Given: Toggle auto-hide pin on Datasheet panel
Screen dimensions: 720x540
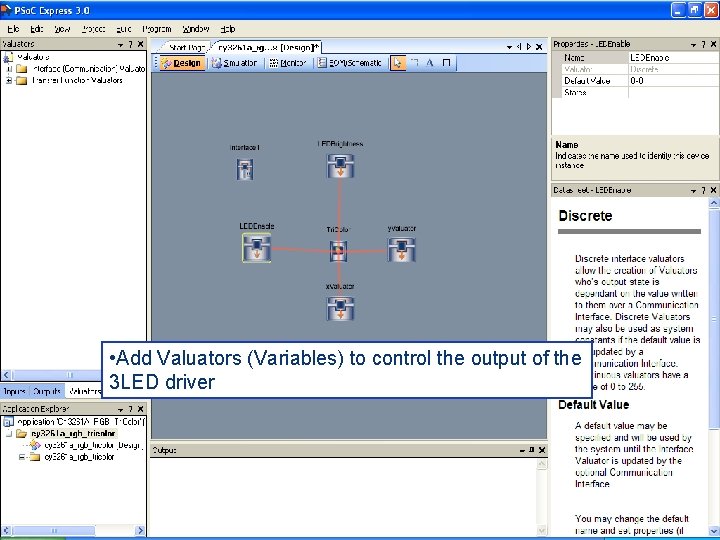Looking at the screenshot, I should point(703,190).
